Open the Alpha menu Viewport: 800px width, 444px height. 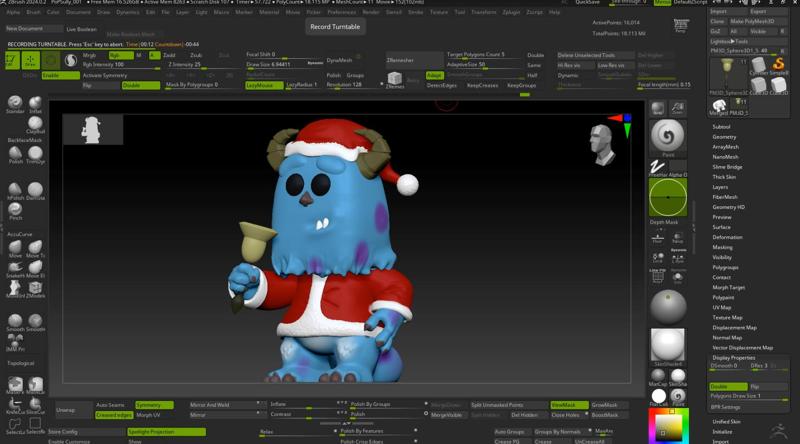pyautogui.click(x=13, y=12)
